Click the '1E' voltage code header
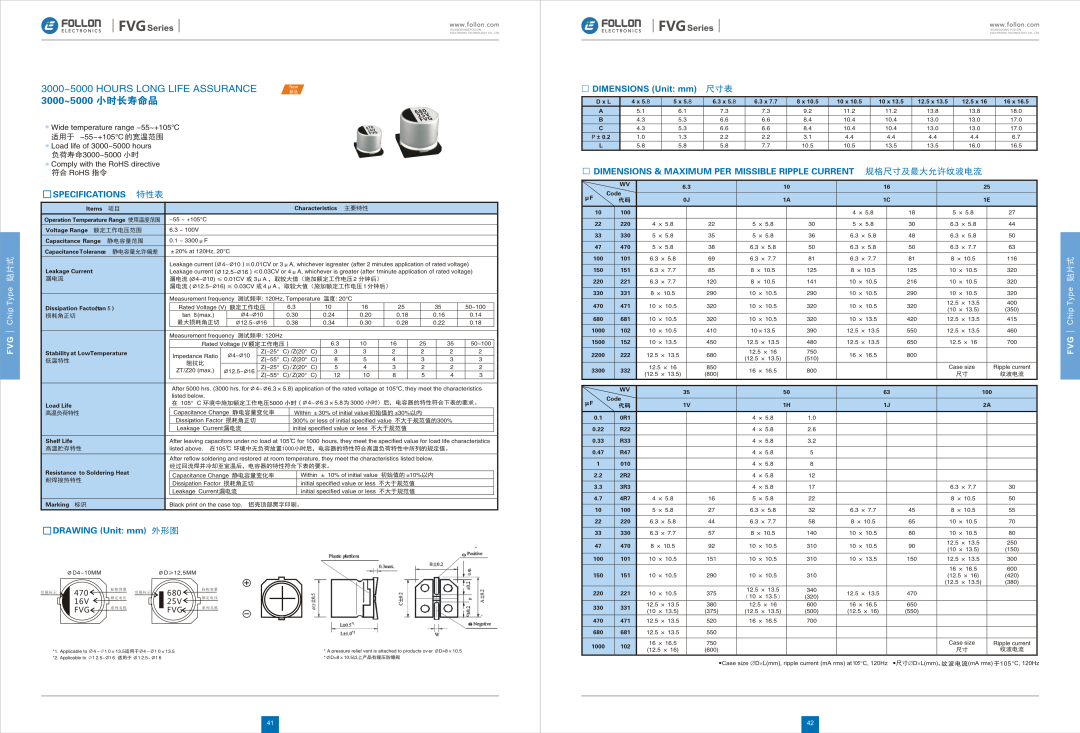 coord(986,200)
